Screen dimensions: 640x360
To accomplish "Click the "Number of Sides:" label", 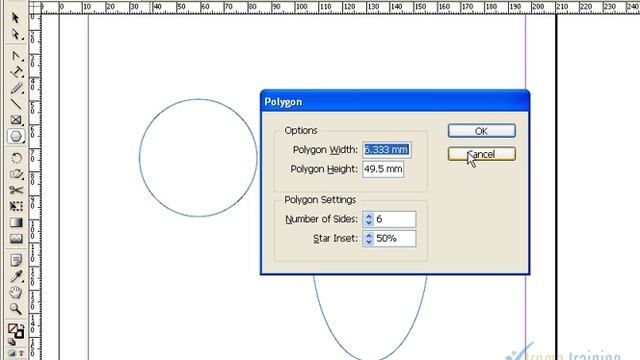I will [x=321, y=219].
